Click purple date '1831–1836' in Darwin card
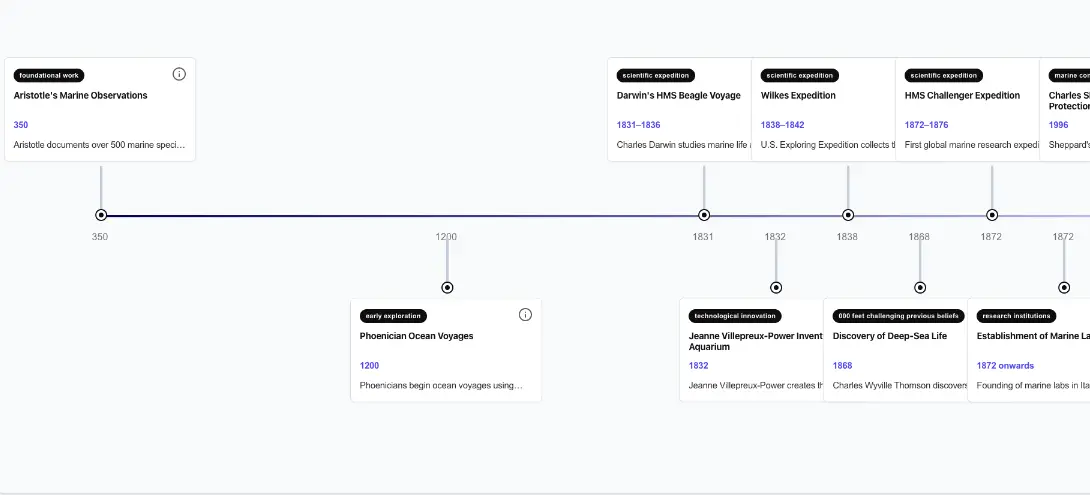Image resolution: width=1090 pixels, height=495 pixels. [638, 125]
